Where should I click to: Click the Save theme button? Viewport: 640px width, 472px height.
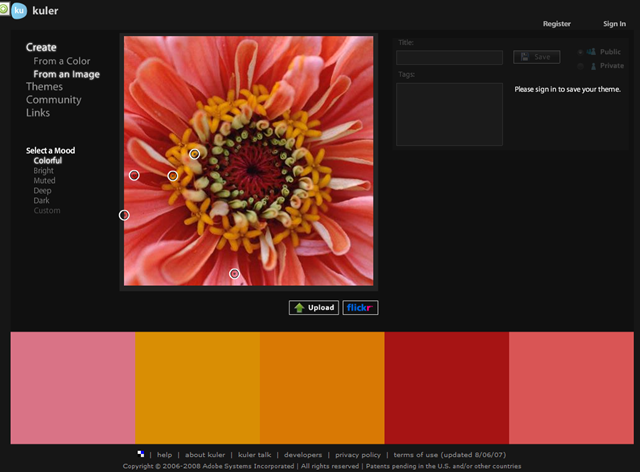537,57
